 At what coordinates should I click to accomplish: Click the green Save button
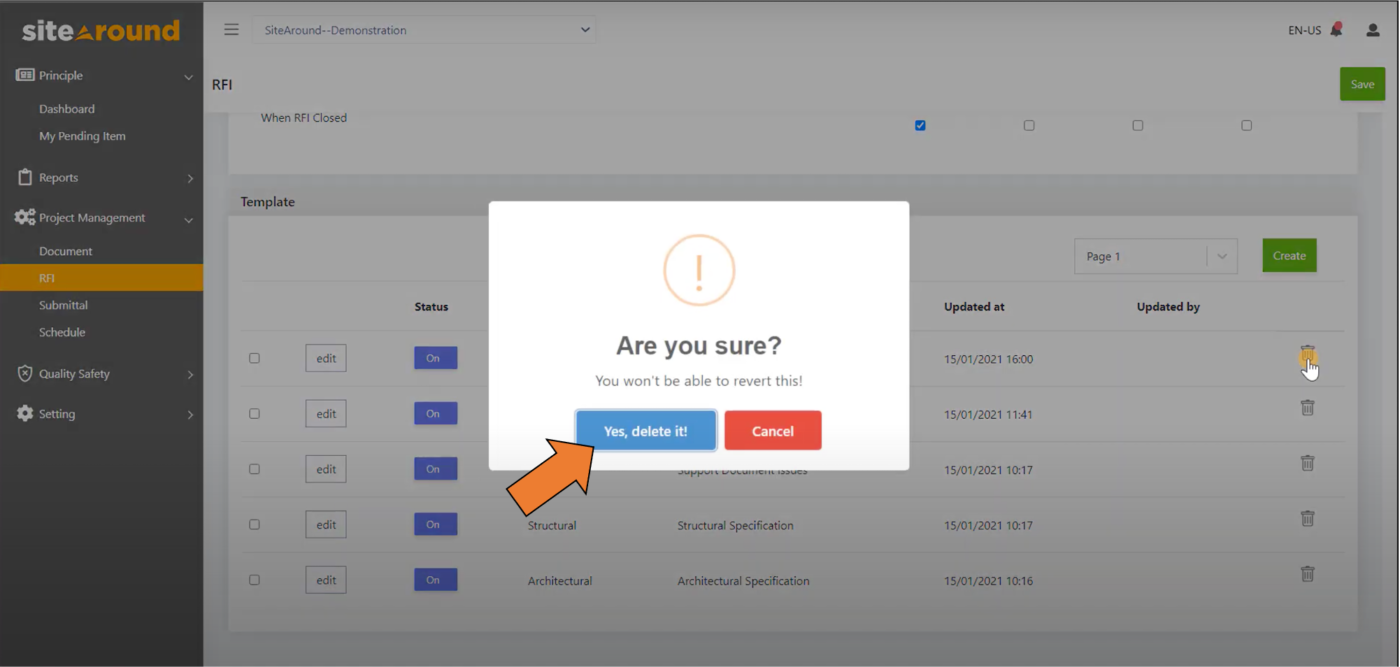coord(1362,84)
